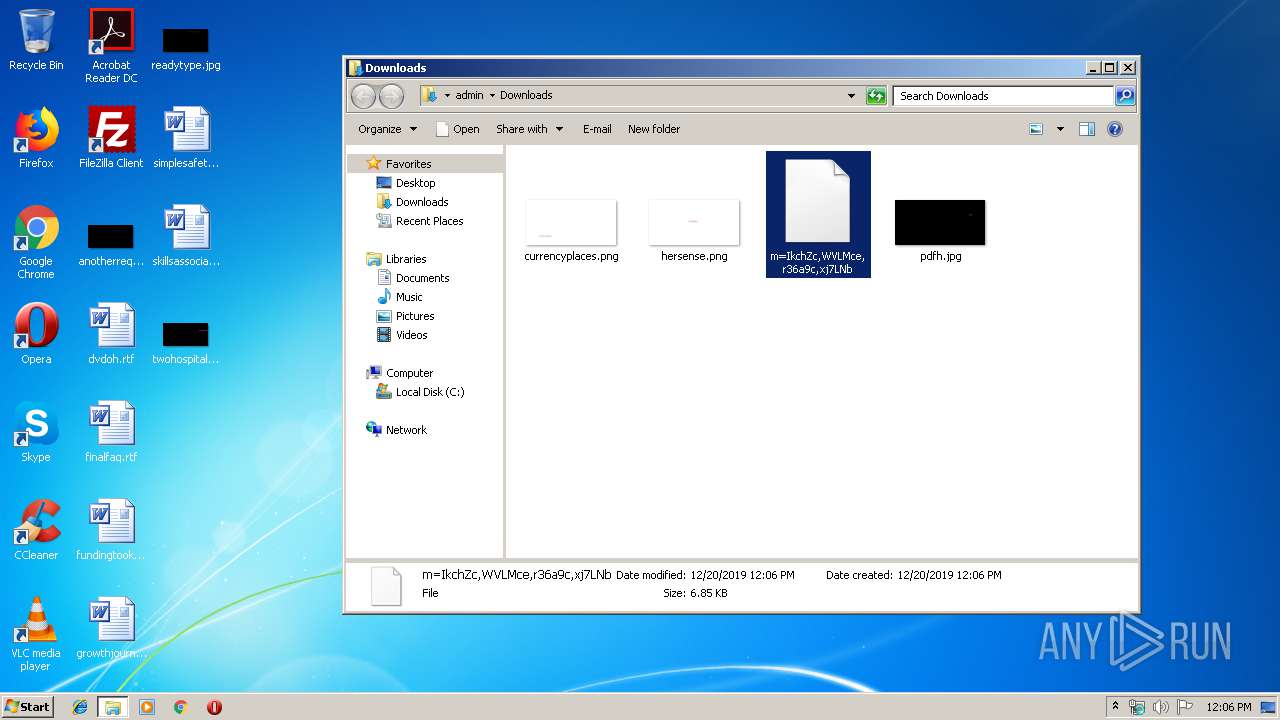Click the Opera icon in the taskbar
This screenshot has width=1280, height=720.
point(214,707)
